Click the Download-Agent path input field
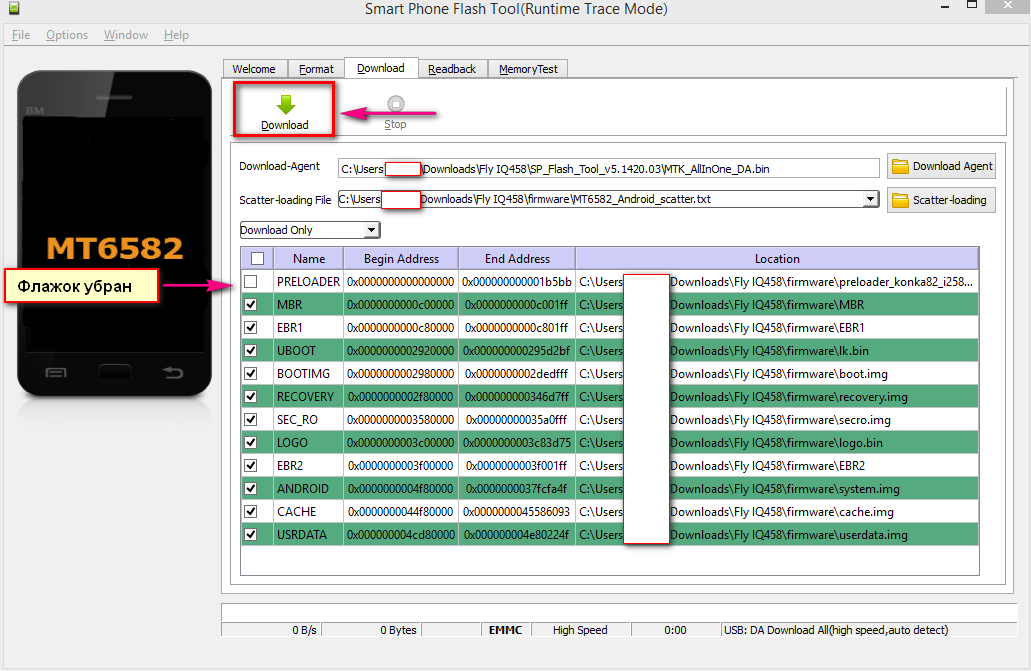This screenshot has width=1031, height=671. (x=608, y=168)
